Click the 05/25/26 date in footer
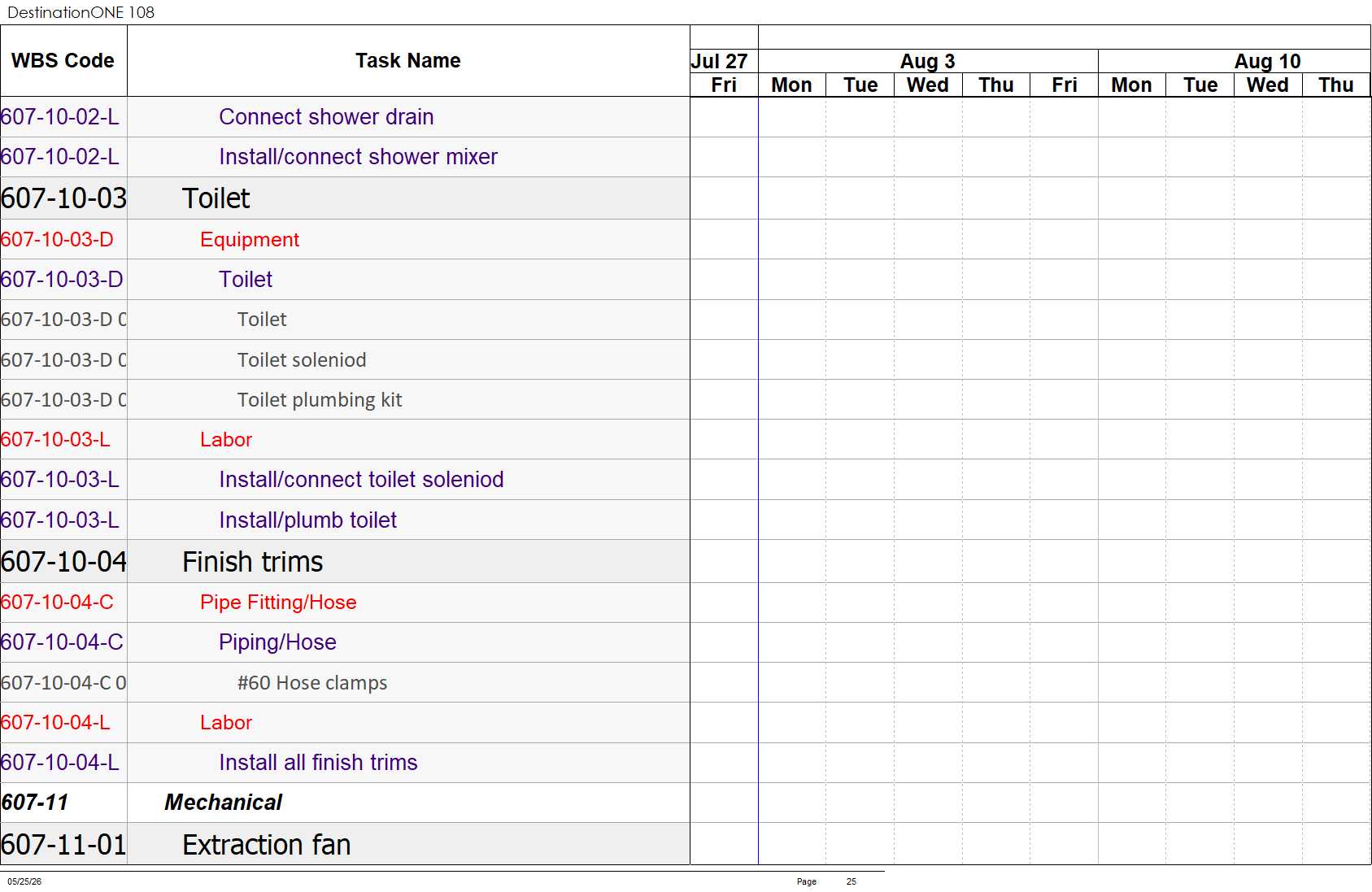1372x892 pixels. click(24, 881)
